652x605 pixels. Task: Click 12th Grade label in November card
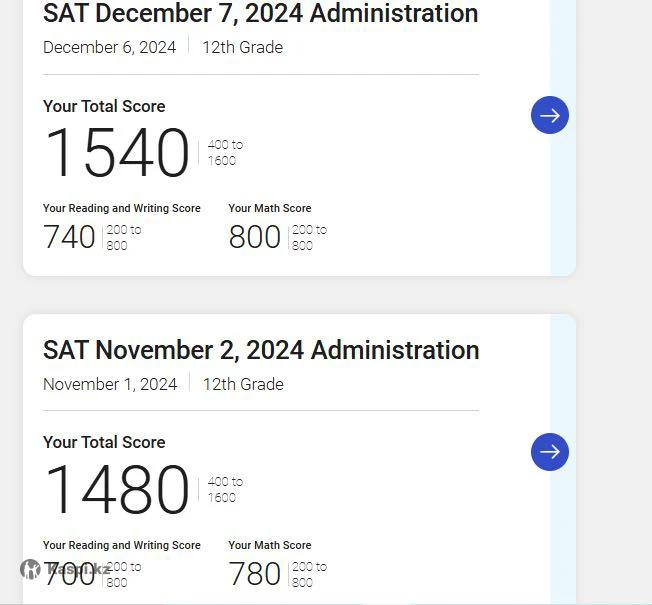243,384
